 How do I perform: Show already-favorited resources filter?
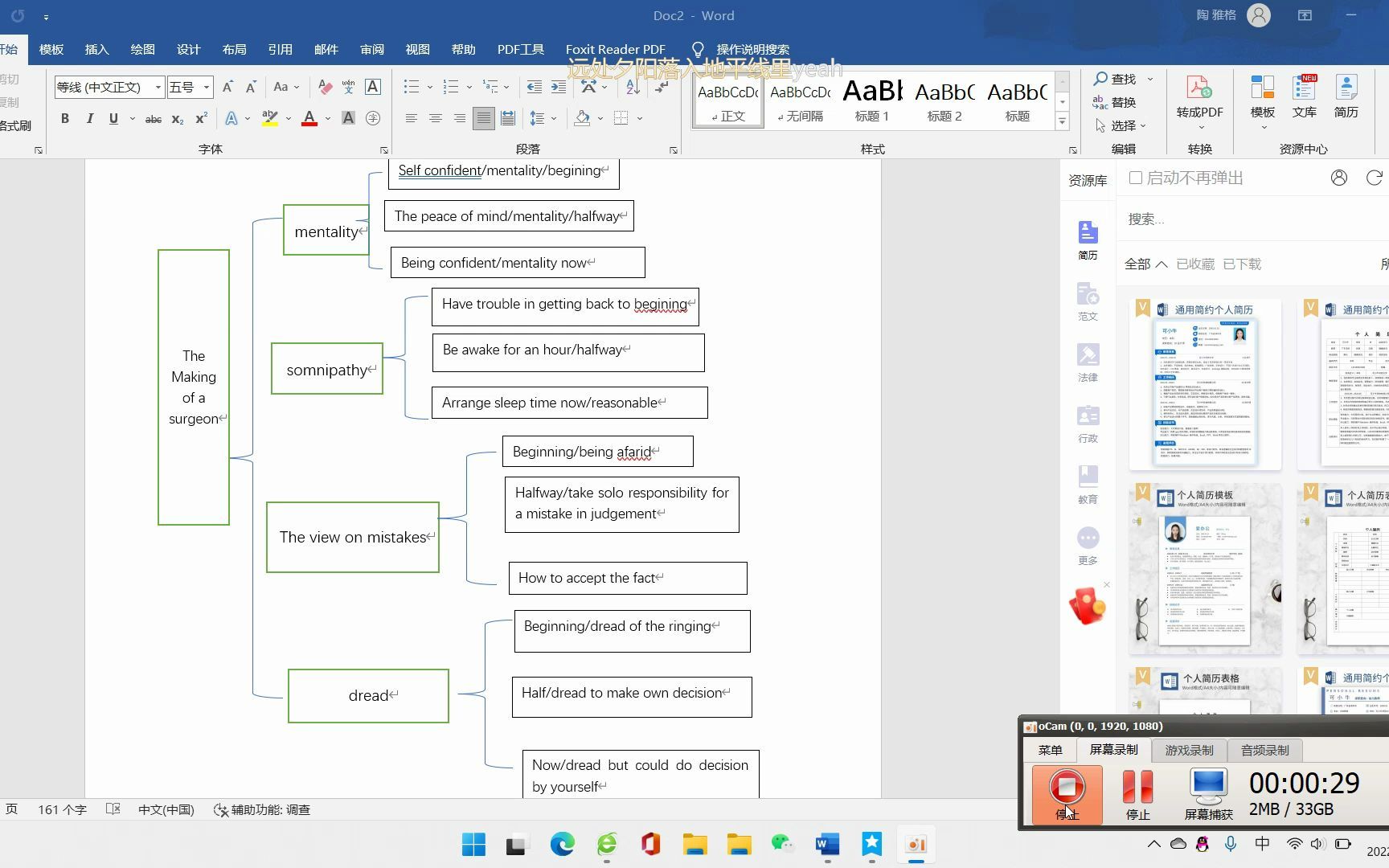[1195, 264]
